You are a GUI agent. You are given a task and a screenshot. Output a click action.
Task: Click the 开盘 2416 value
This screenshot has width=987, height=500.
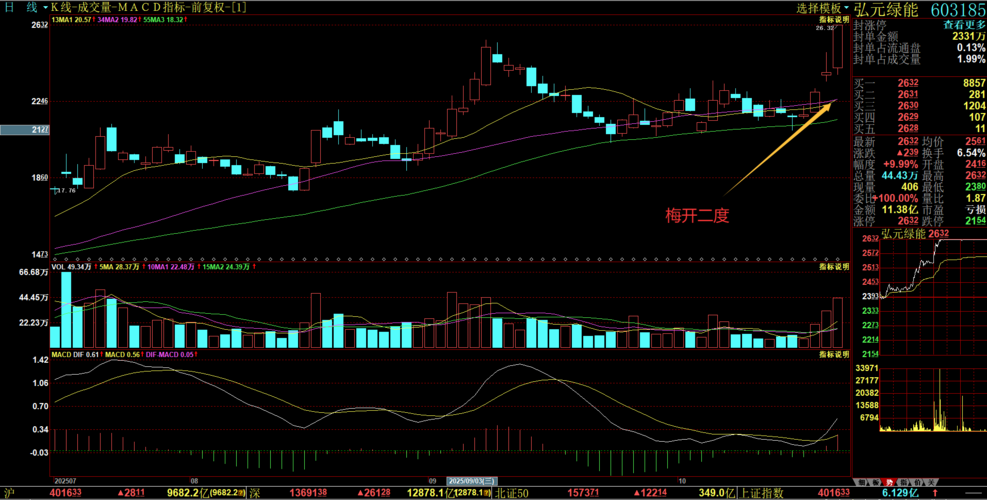(976, 164)
